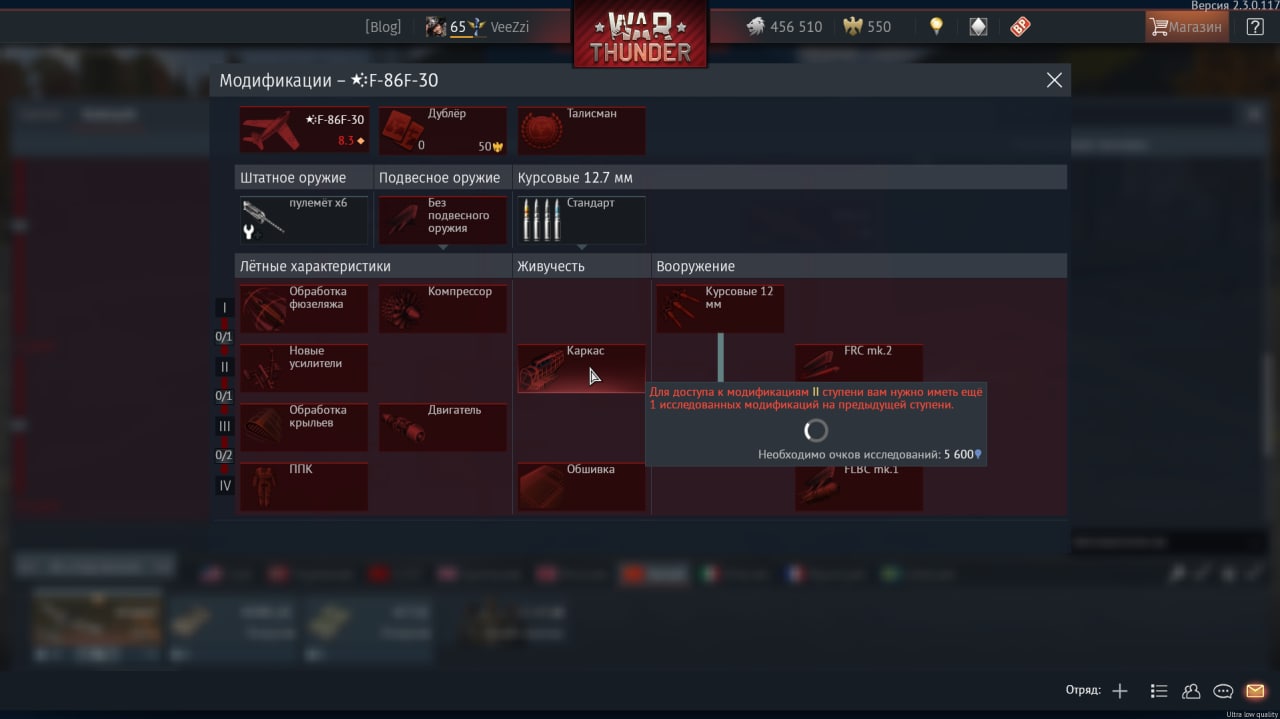The width and height of the screenshot is (1280, 719).
Task: Select FLBC mk.1 bomb modification
Action: pyautogui.click(x=859, y=488)
